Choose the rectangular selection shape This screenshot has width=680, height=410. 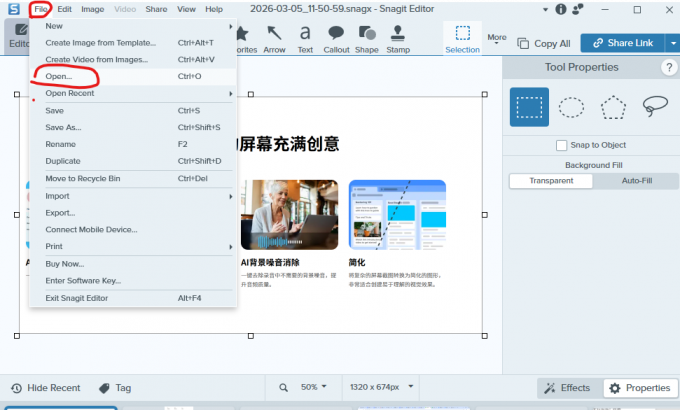click(529, 107)
